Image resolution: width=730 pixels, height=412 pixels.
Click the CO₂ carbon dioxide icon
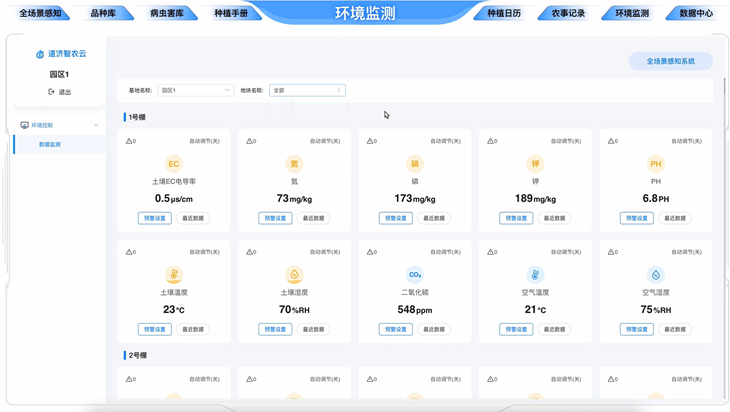tap(415, 275)
